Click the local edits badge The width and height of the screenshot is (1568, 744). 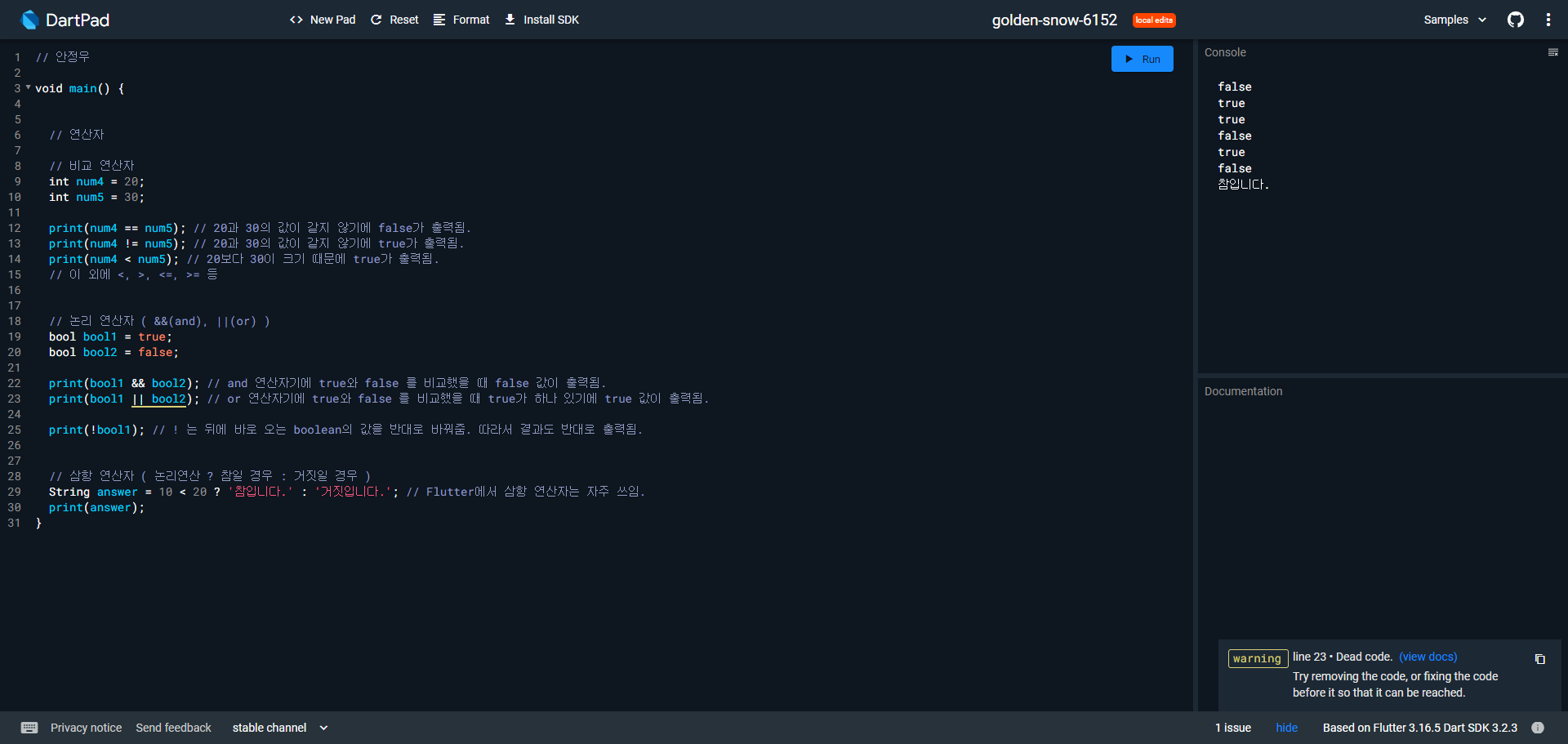click(x=1154, y=20)
